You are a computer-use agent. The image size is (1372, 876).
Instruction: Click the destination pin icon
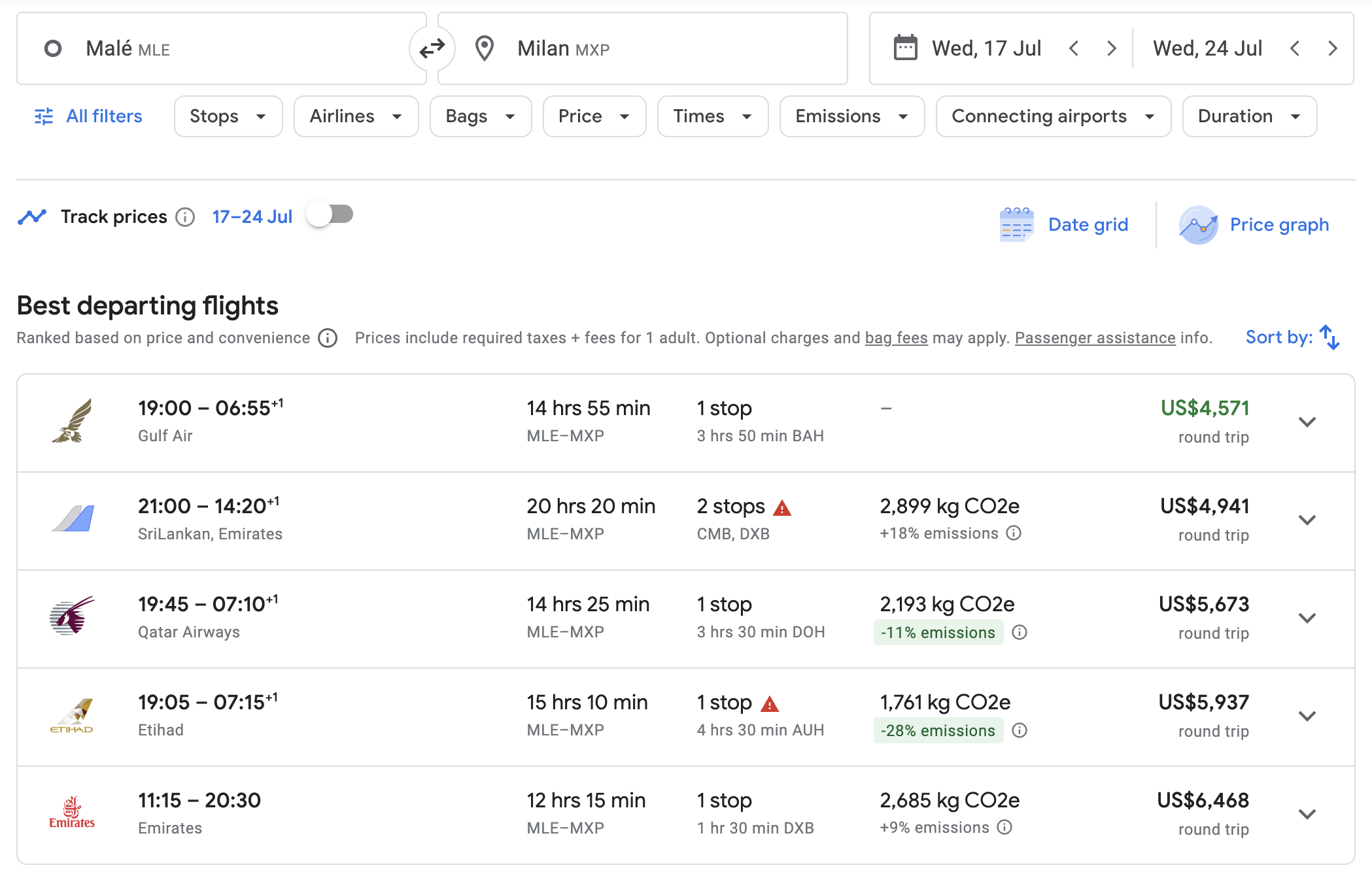(x=485, y=48)
